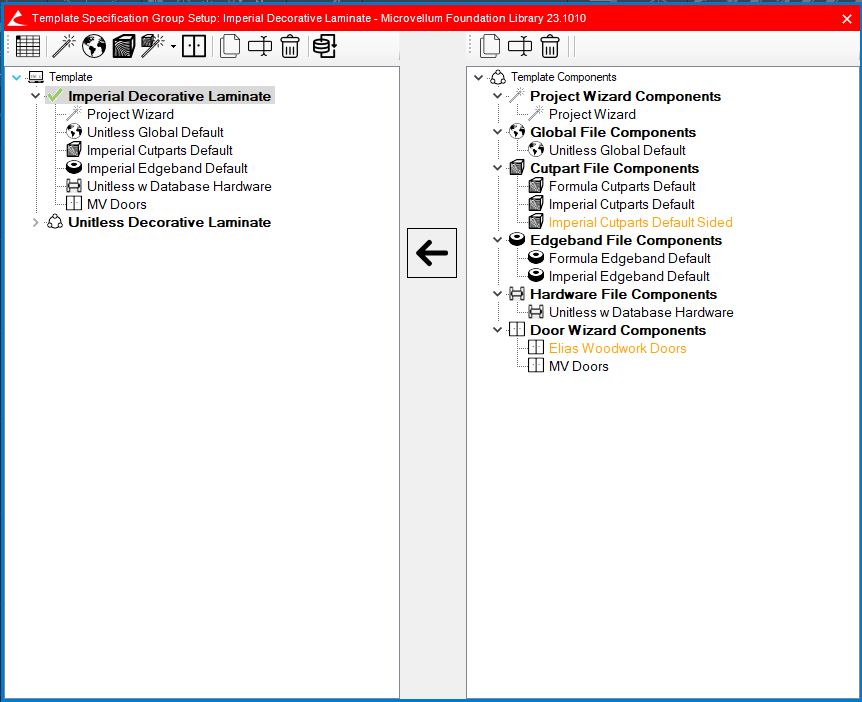Select Formula Edgeband Default component
Viewport: 862px width, 702px height.
coord(629,258)
